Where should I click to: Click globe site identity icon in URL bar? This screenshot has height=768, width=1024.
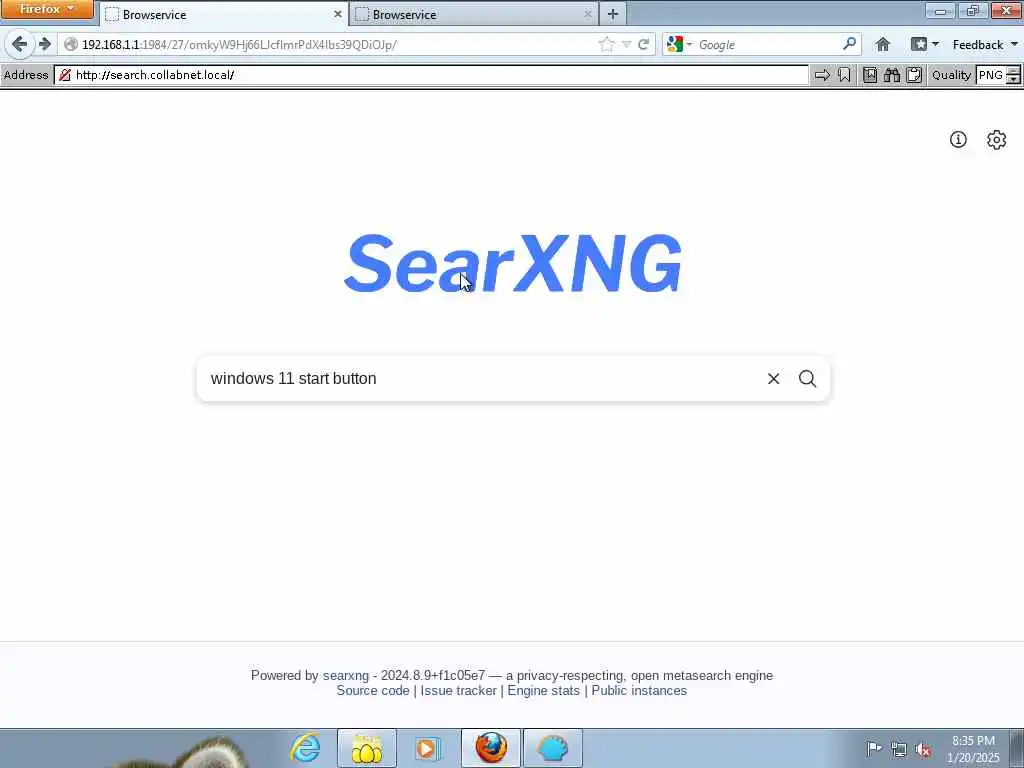click(71, 44)
